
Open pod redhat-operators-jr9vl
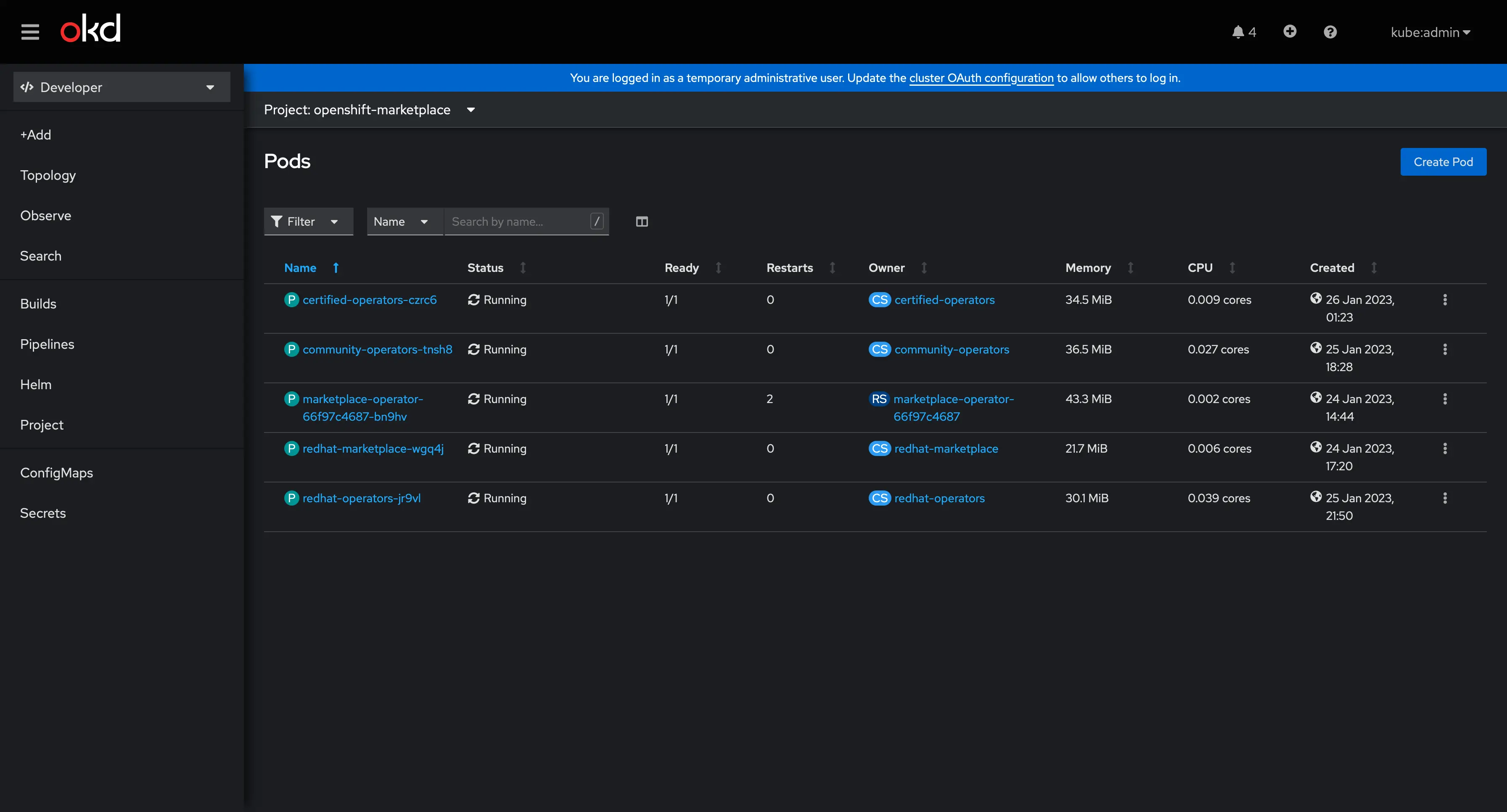point(362,498)
